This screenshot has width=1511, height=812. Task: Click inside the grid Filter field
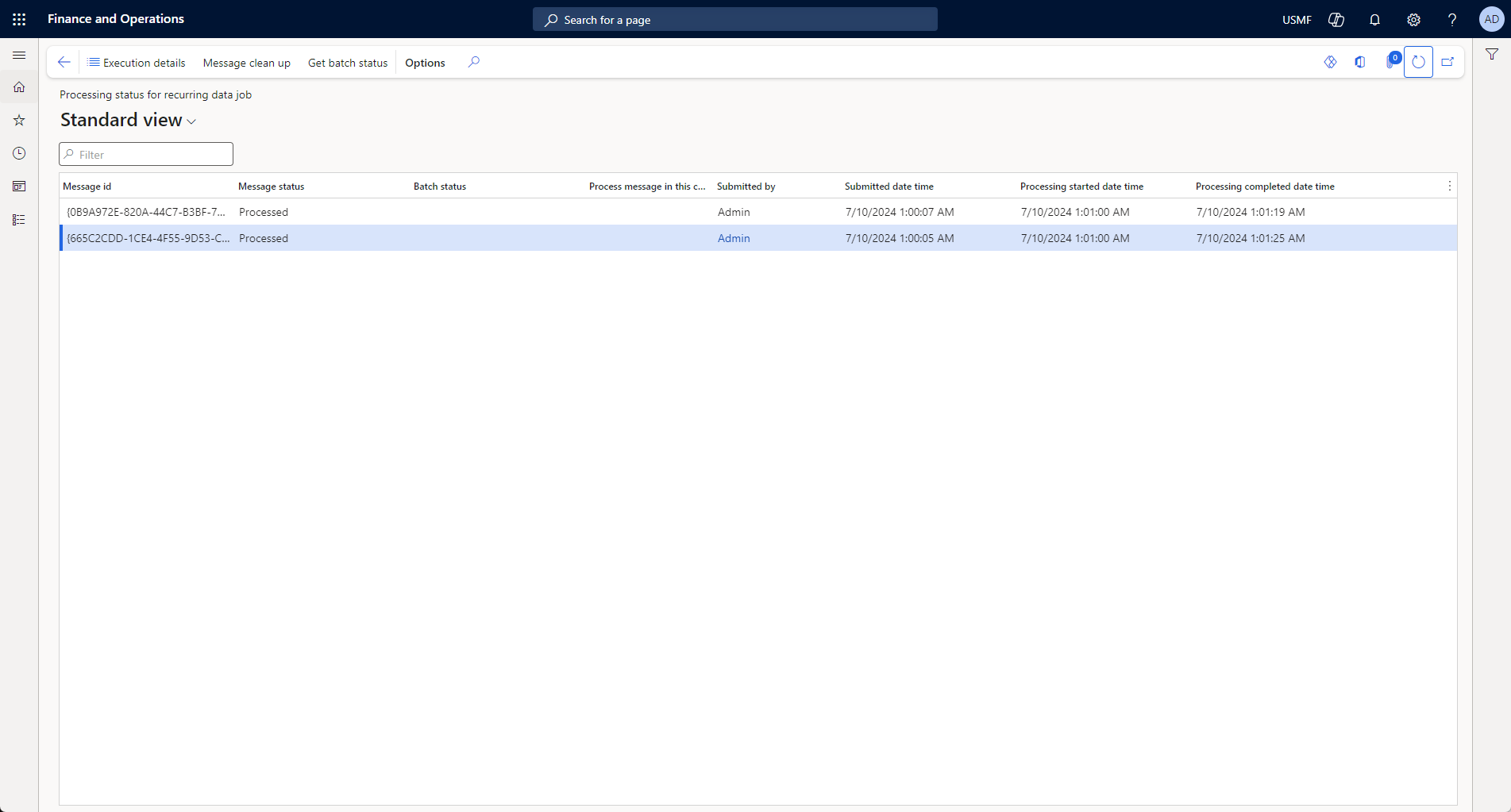click(x=146, y=154)
